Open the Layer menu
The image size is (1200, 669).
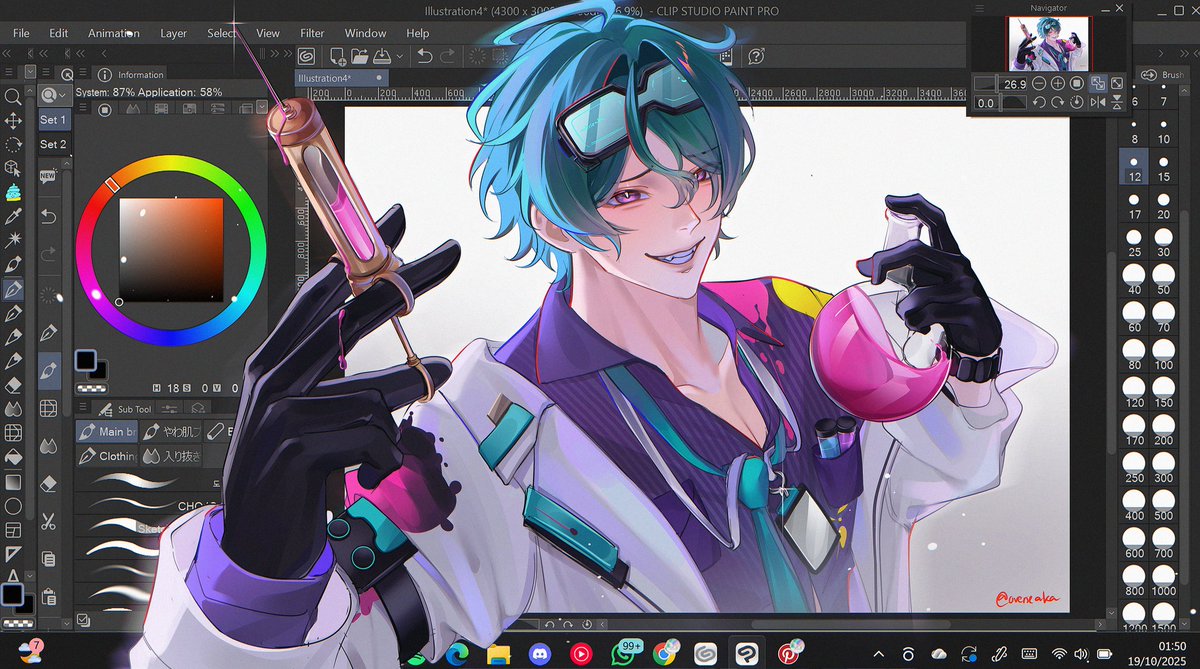click(x=174, y=33)
